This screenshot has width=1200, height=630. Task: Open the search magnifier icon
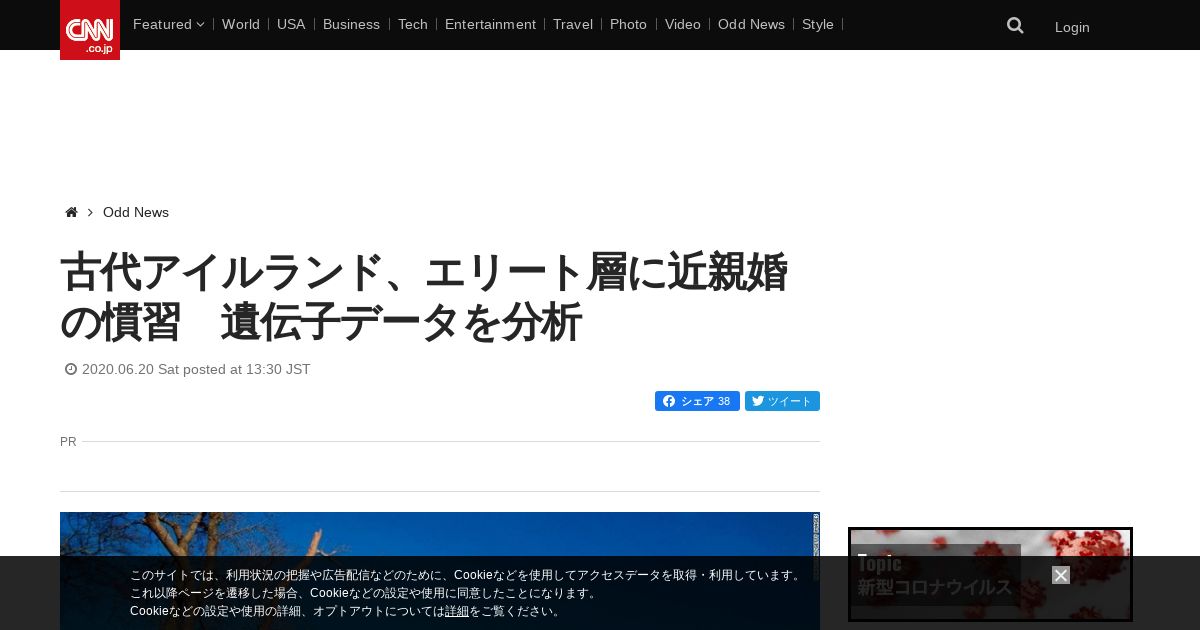click(x=1015, y=25)
